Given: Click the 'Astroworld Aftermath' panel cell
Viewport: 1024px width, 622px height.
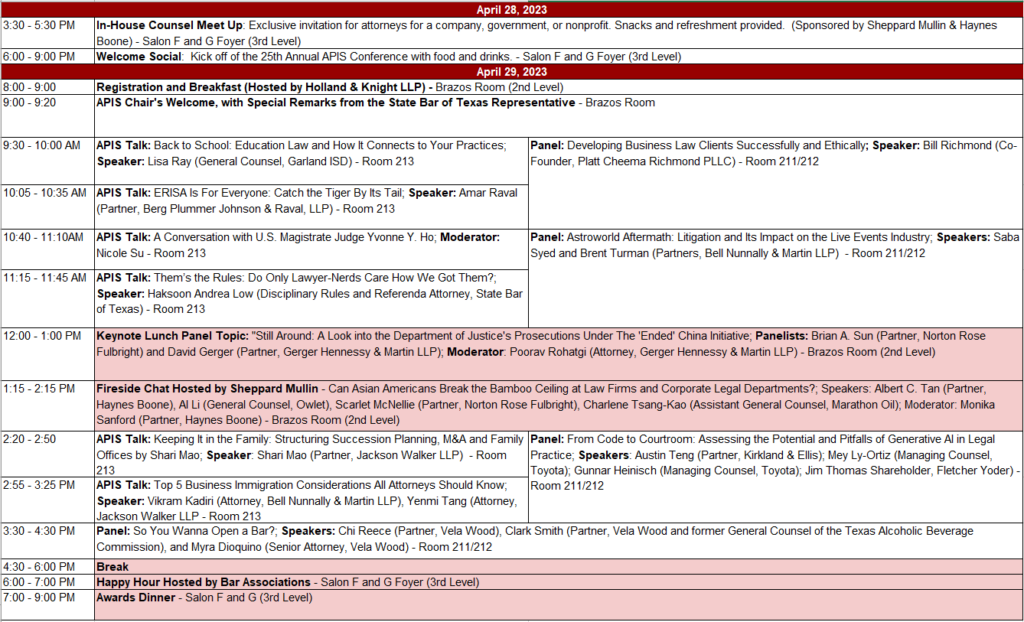Looking at the screenshot, I should point(776,278).
